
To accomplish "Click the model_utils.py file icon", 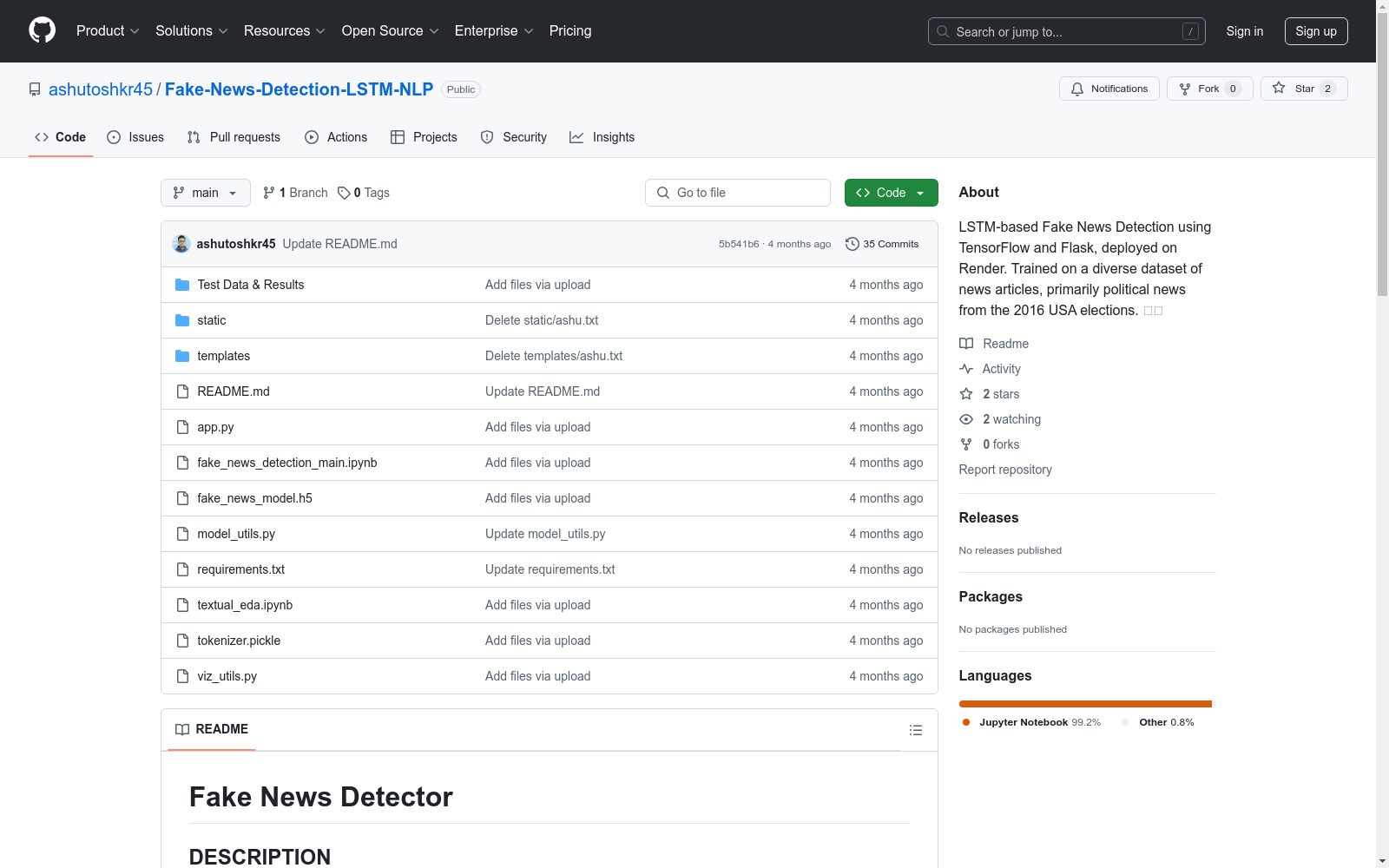I will point(182,534).
